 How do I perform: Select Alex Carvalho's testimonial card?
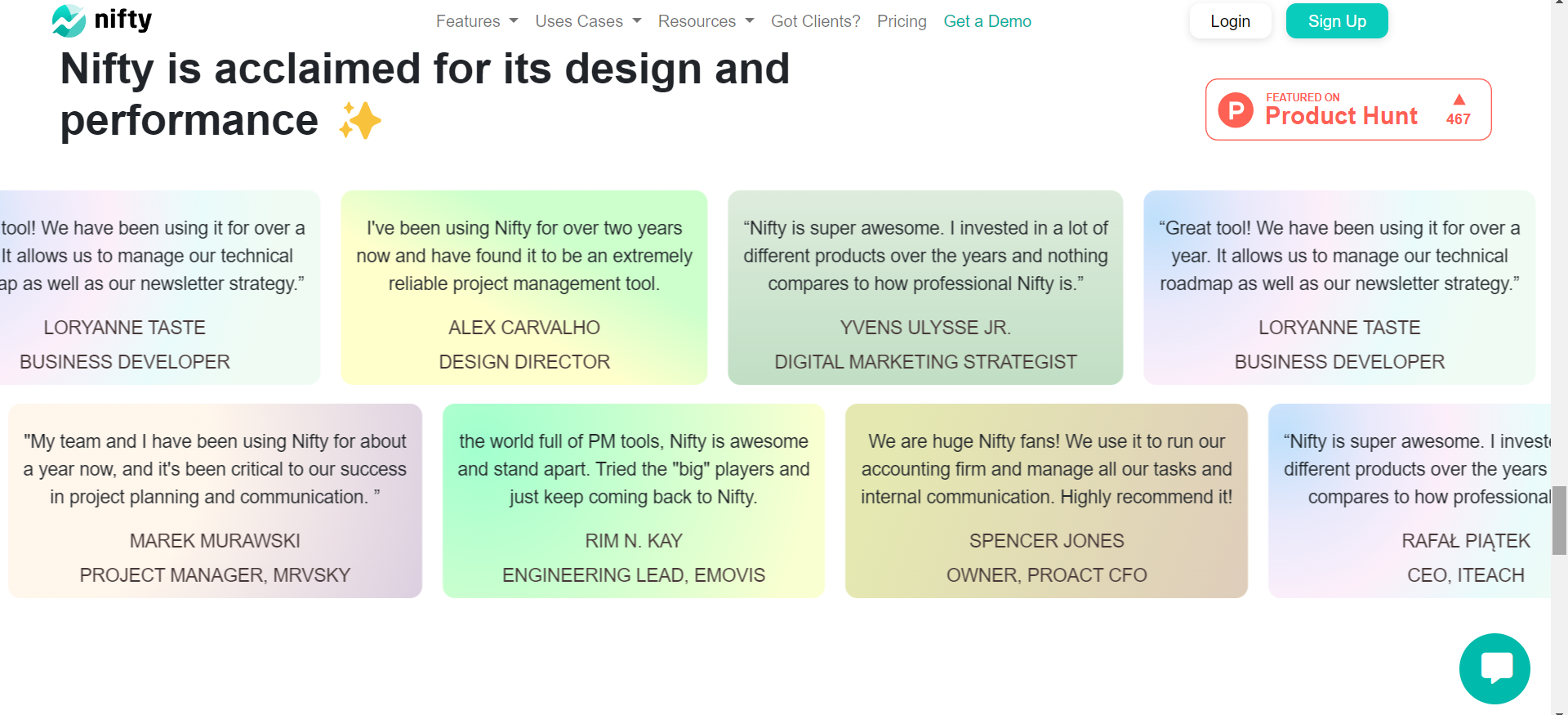click(x=524, y=288)
